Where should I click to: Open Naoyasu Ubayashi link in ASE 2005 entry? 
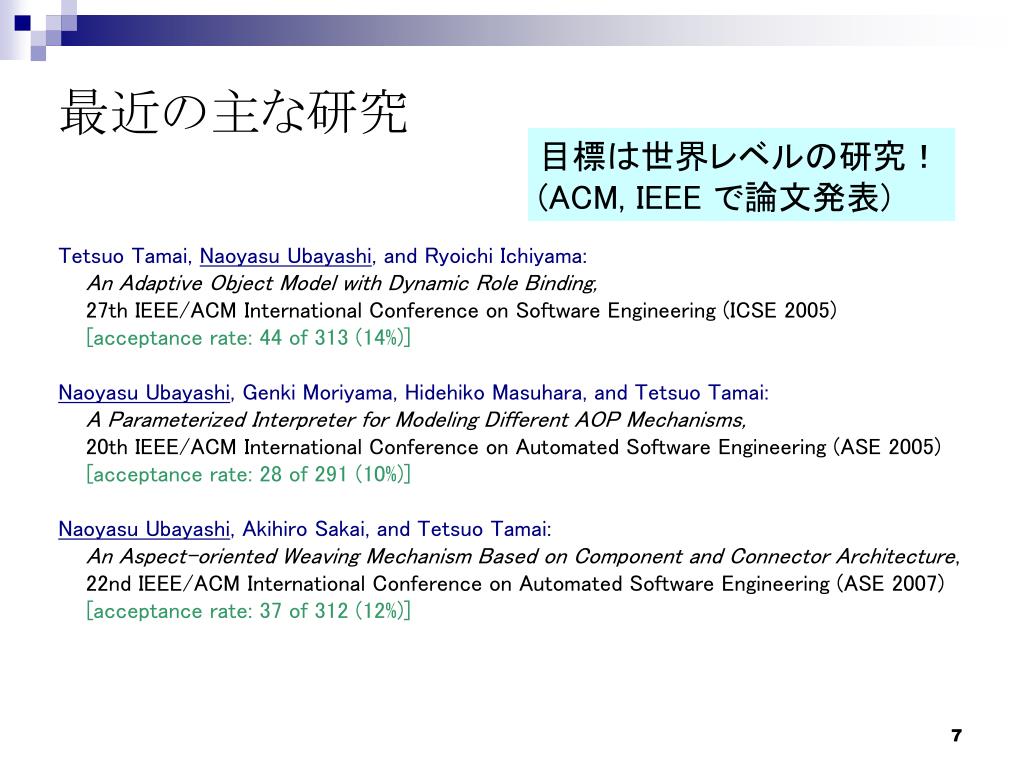pyautogui.click(x=144, y=392)
